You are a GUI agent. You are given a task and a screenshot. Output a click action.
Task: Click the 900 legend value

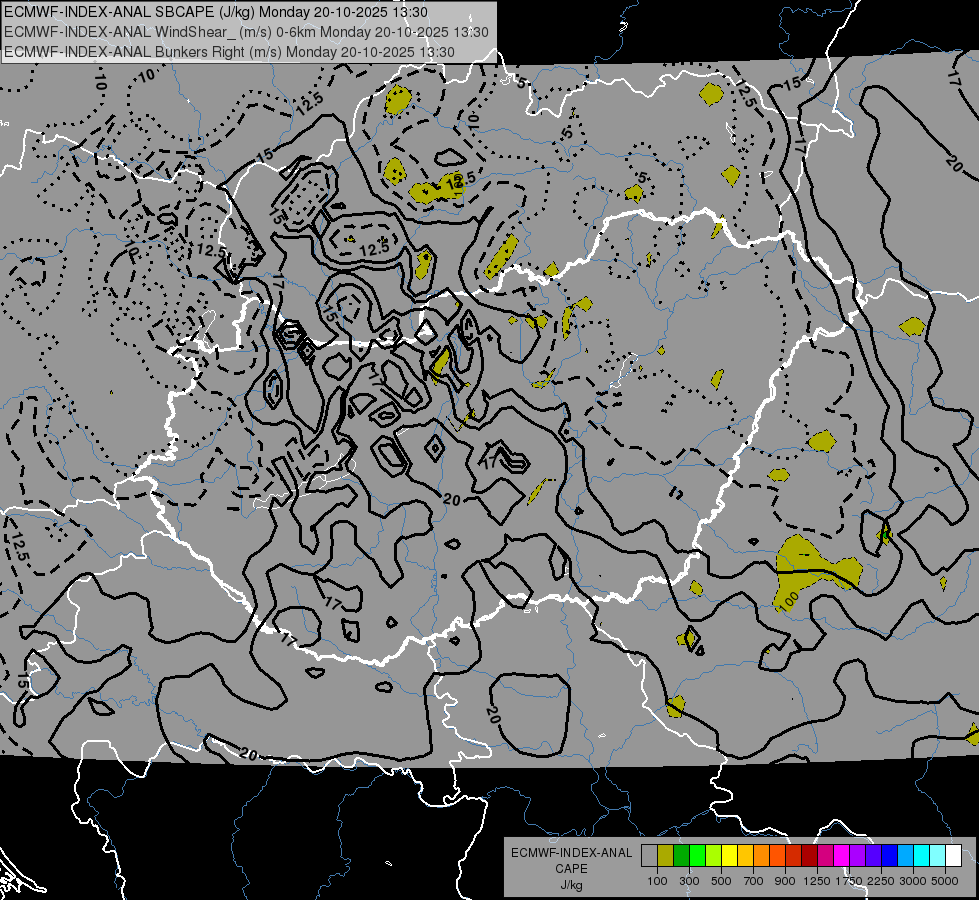coord(785,881)
